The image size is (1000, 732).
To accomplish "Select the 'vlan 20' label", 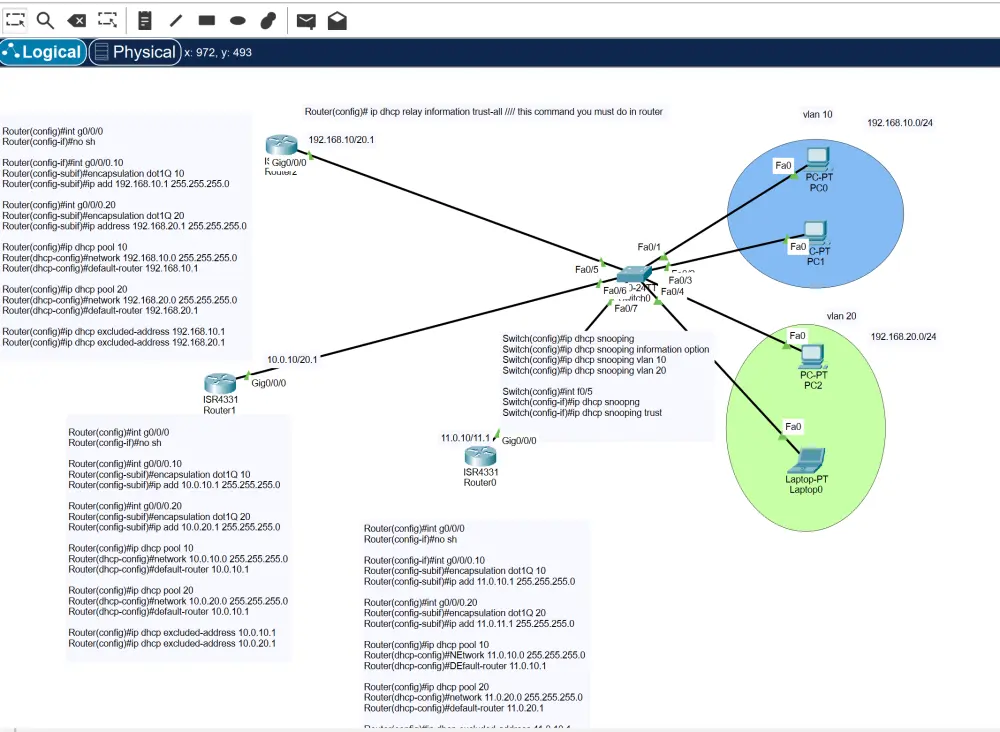I will click(x=841, y=316).
